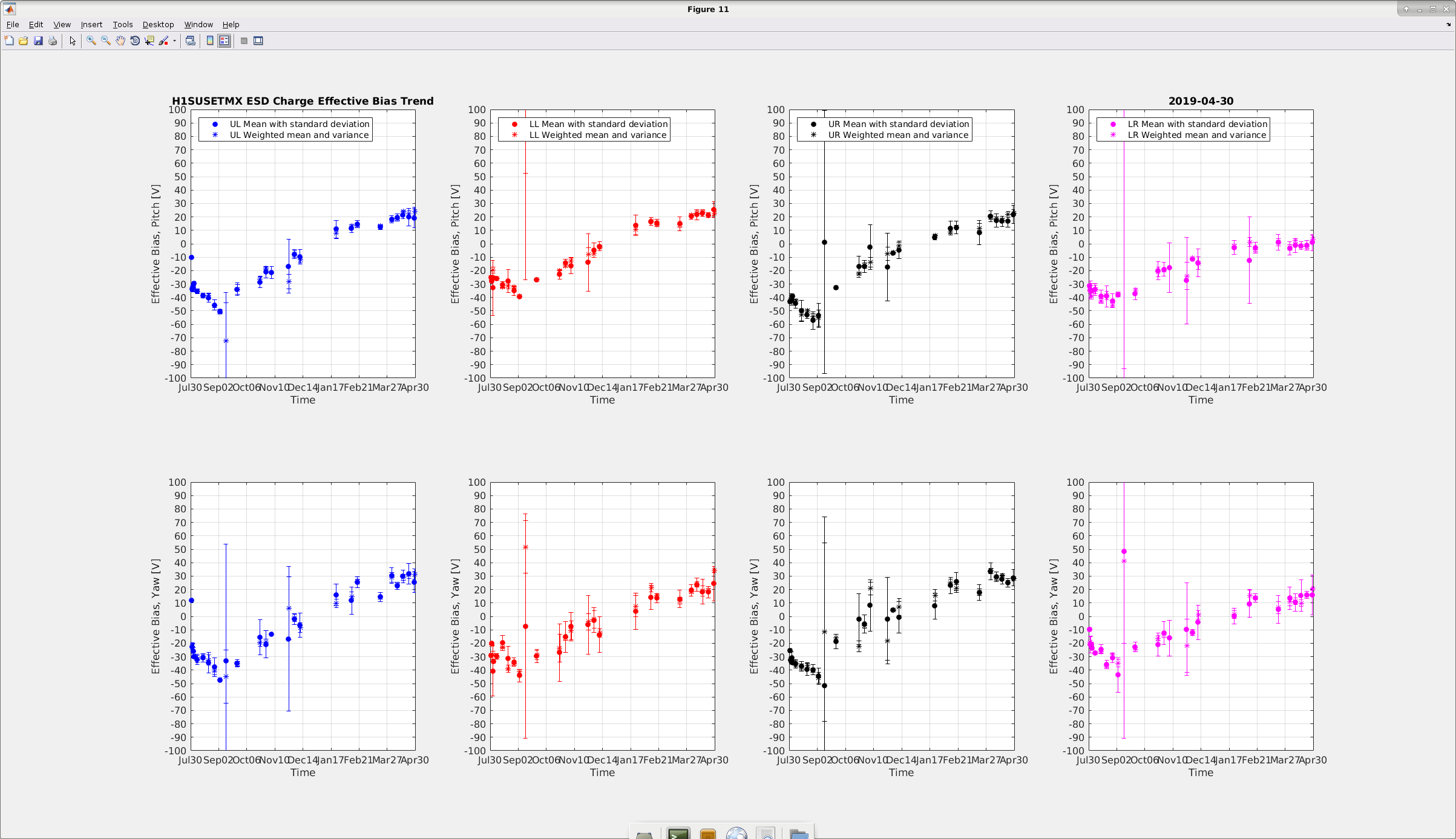
Task: Click the Link Plot toolbar icon
Action: tap(191, 41)
